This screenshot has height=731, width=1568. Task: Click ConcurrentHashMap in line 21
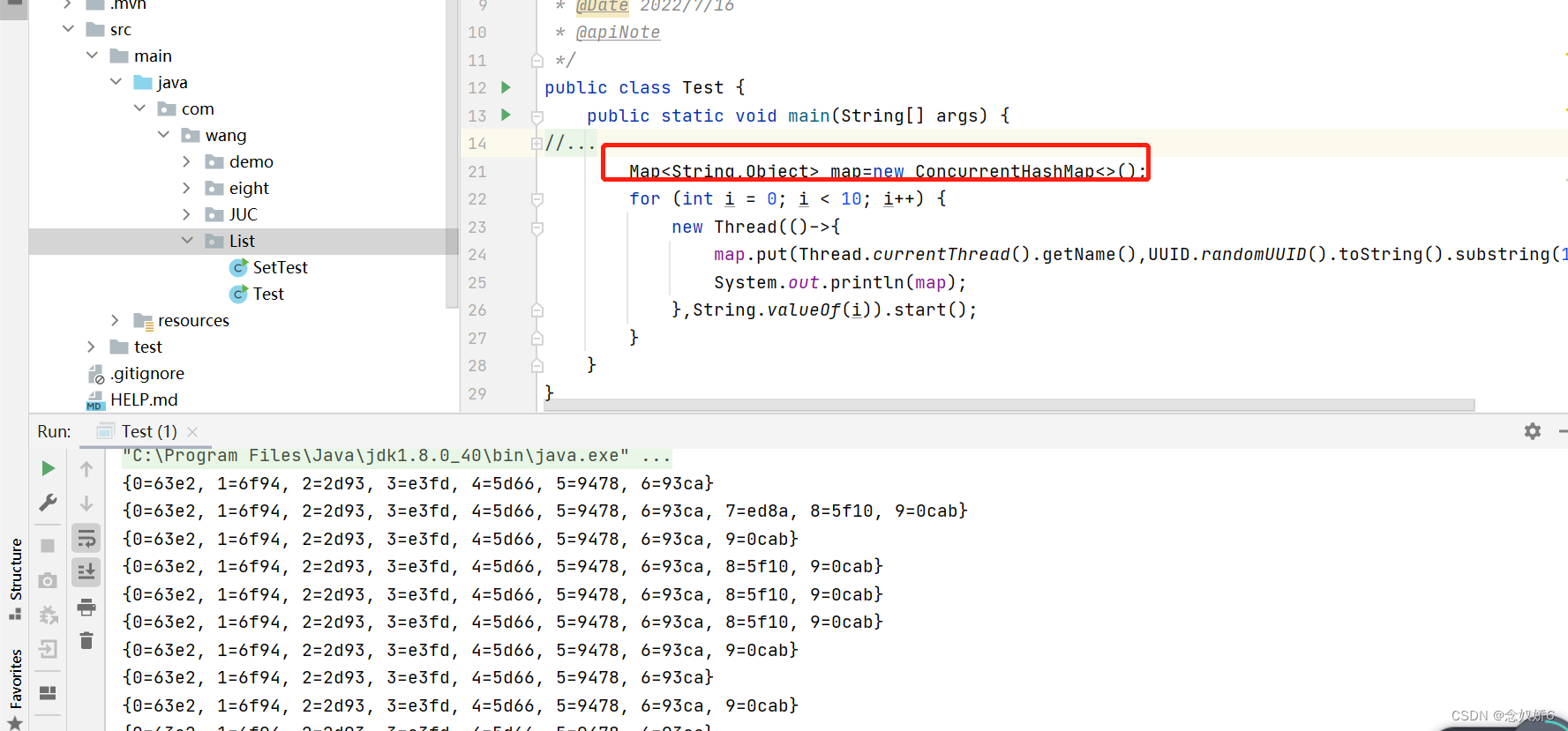1005,171
